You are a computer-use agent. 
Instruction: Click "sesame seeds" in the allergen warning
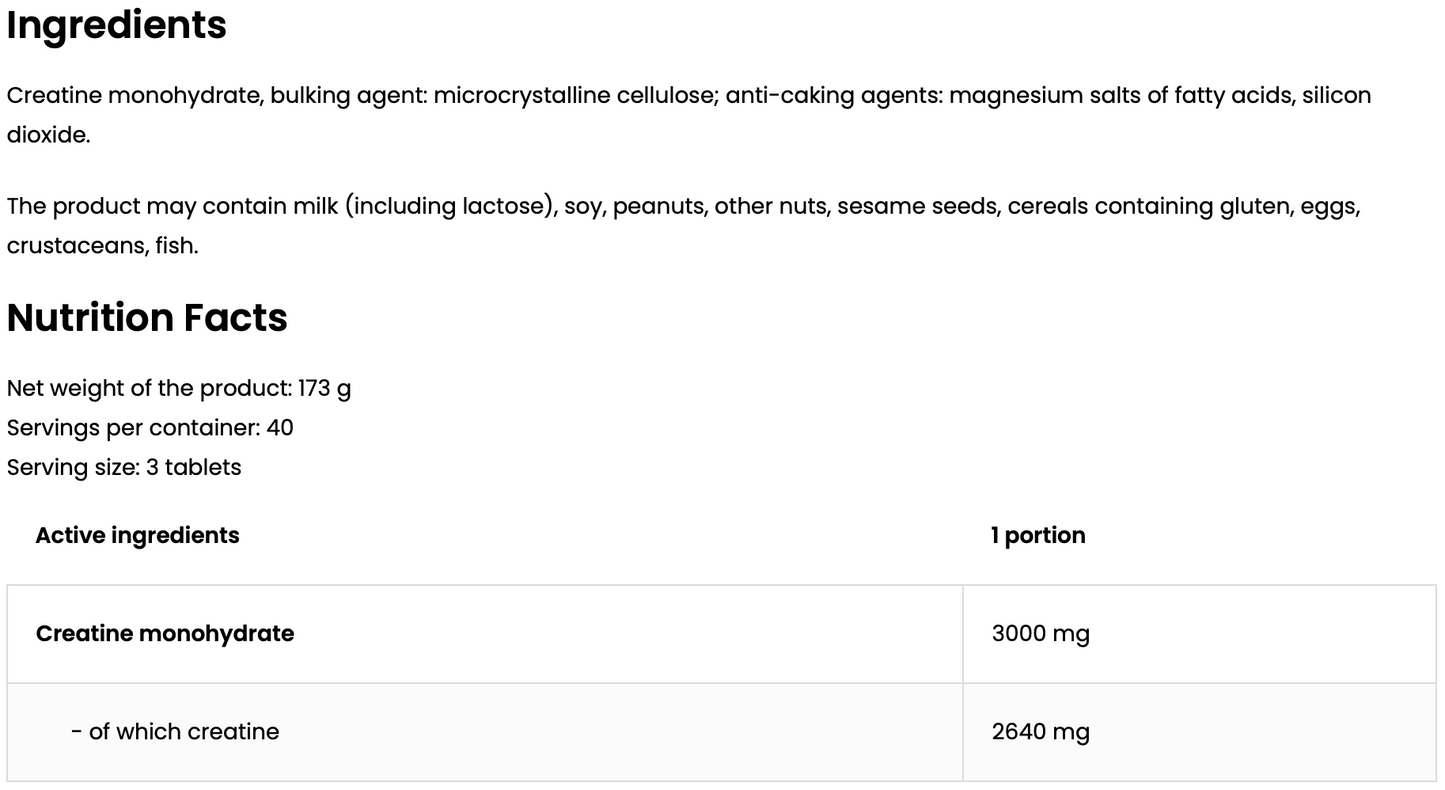916,207
